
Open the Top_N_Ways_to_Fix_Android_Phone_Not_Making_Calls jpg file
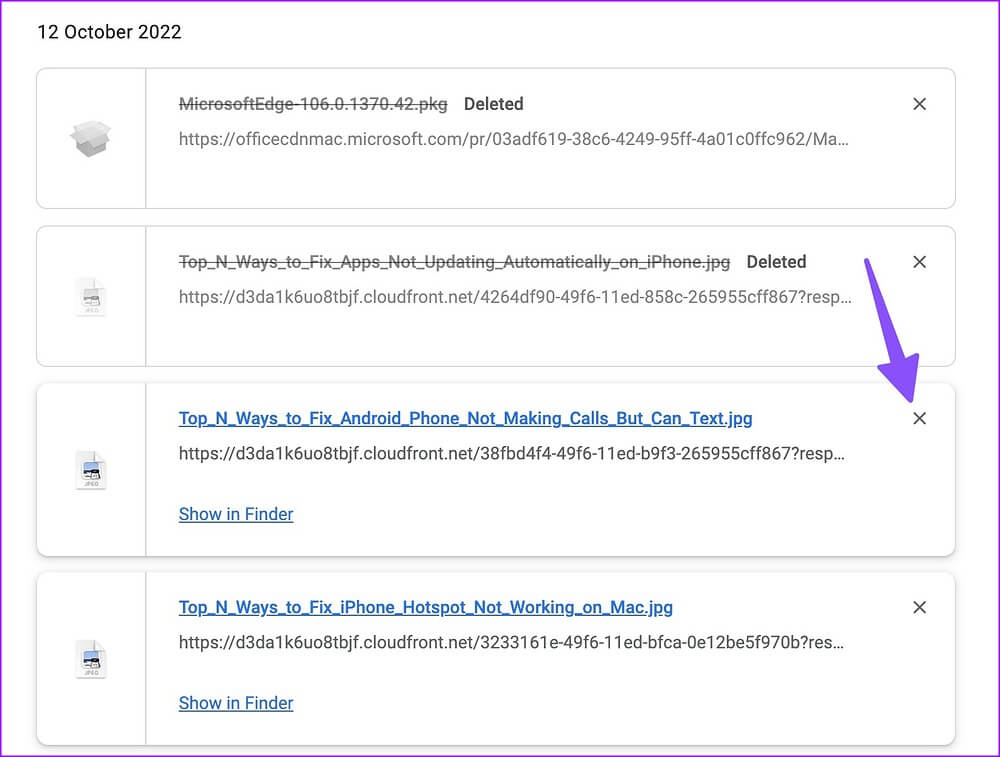pos(465,418)
